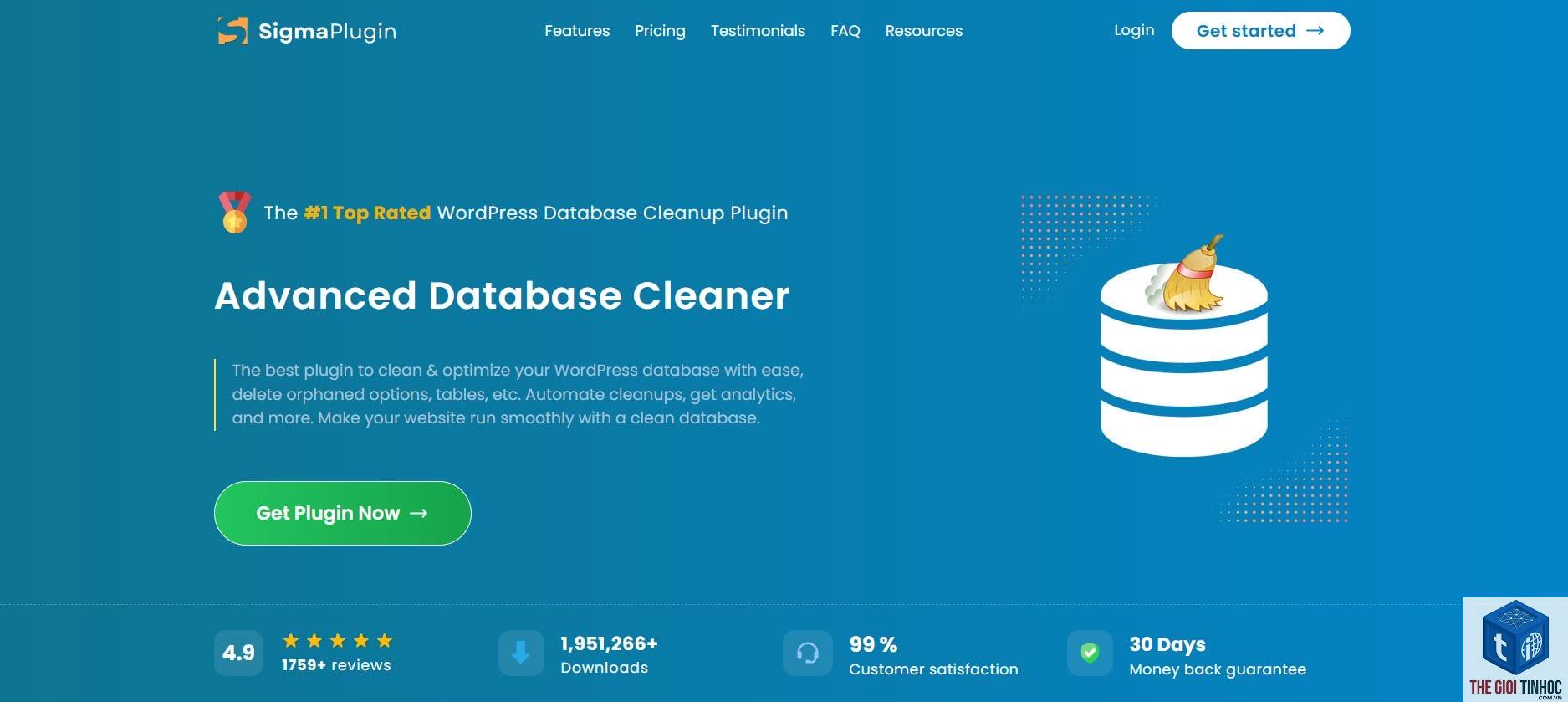Click the Login link
Viewport: 1568px width, 702px height.
(x=1134, y=30)
